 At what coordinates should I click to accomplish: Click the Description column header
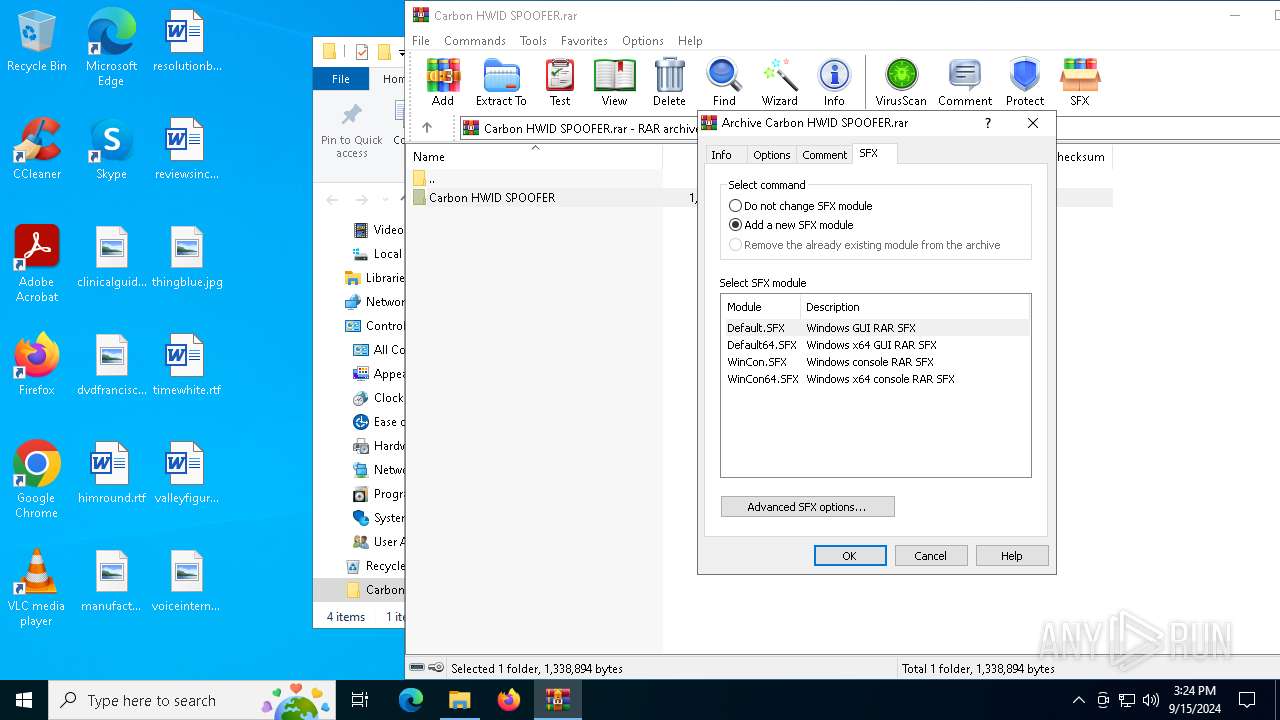[x=915, y=307]
